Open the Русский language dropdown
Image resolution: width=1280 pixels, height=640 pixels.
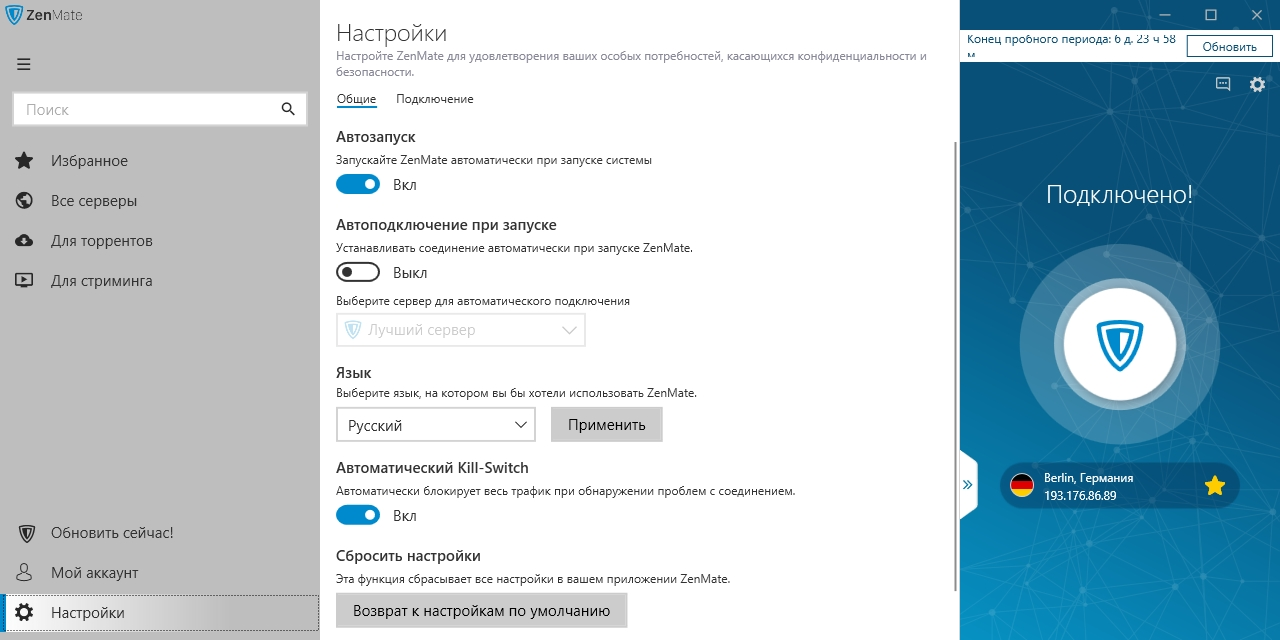pyautogui.click(x=435, y=425)
